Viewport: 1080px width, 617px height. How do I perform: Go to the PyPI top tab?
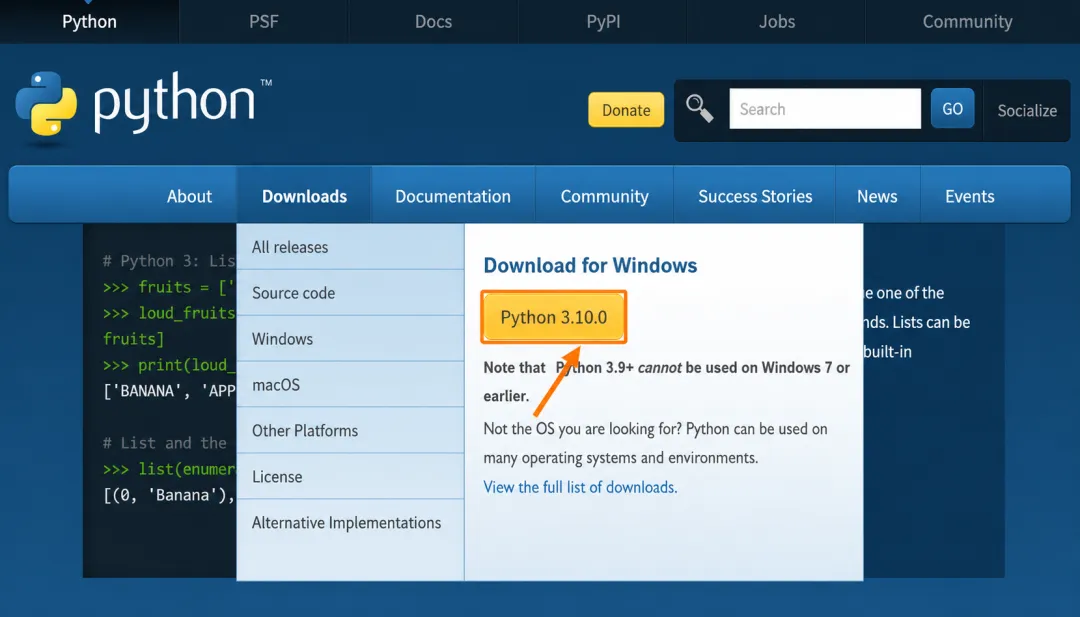603,21
